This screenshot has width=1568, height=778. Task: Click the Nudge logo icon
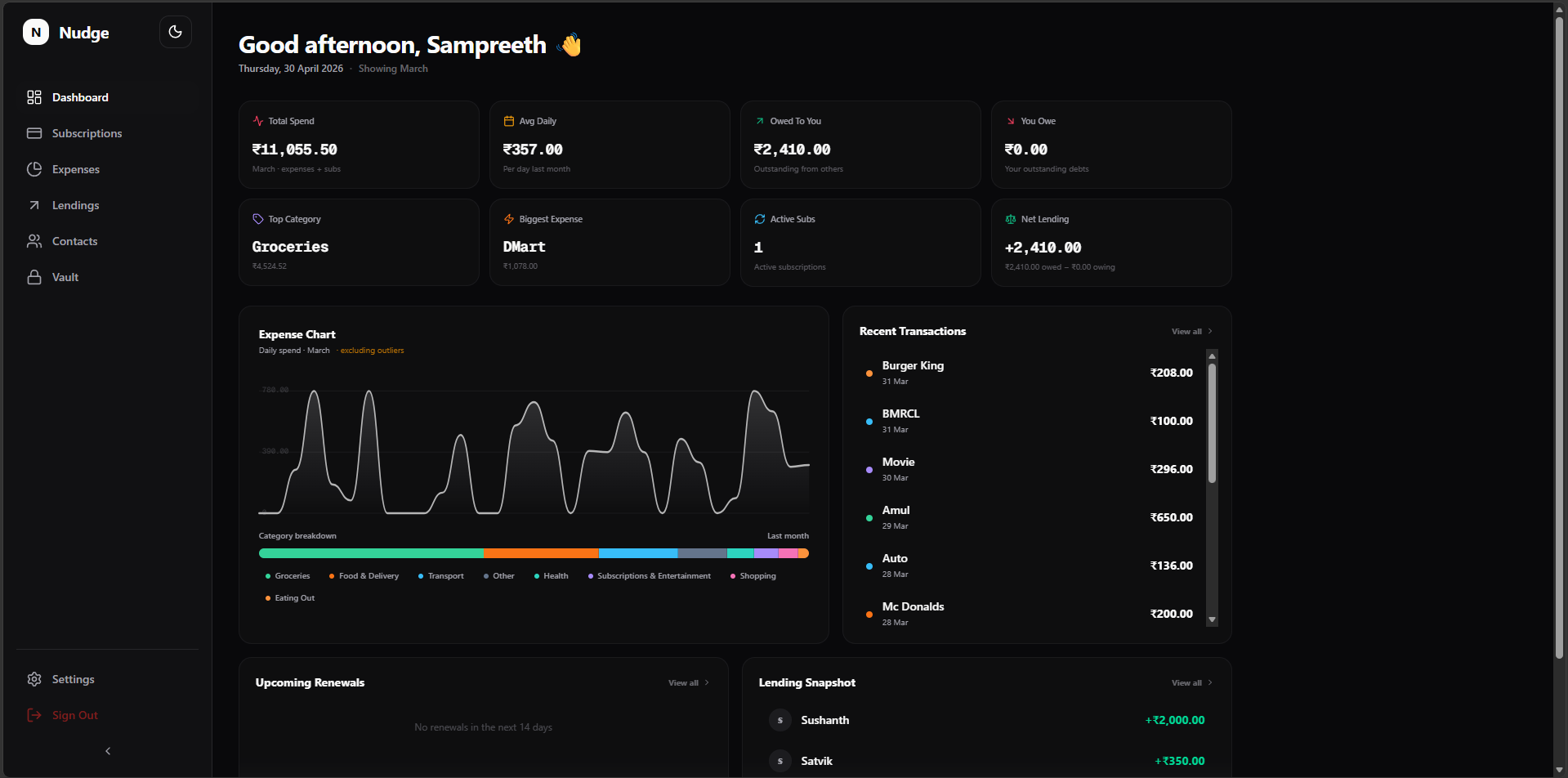(36, 32)
